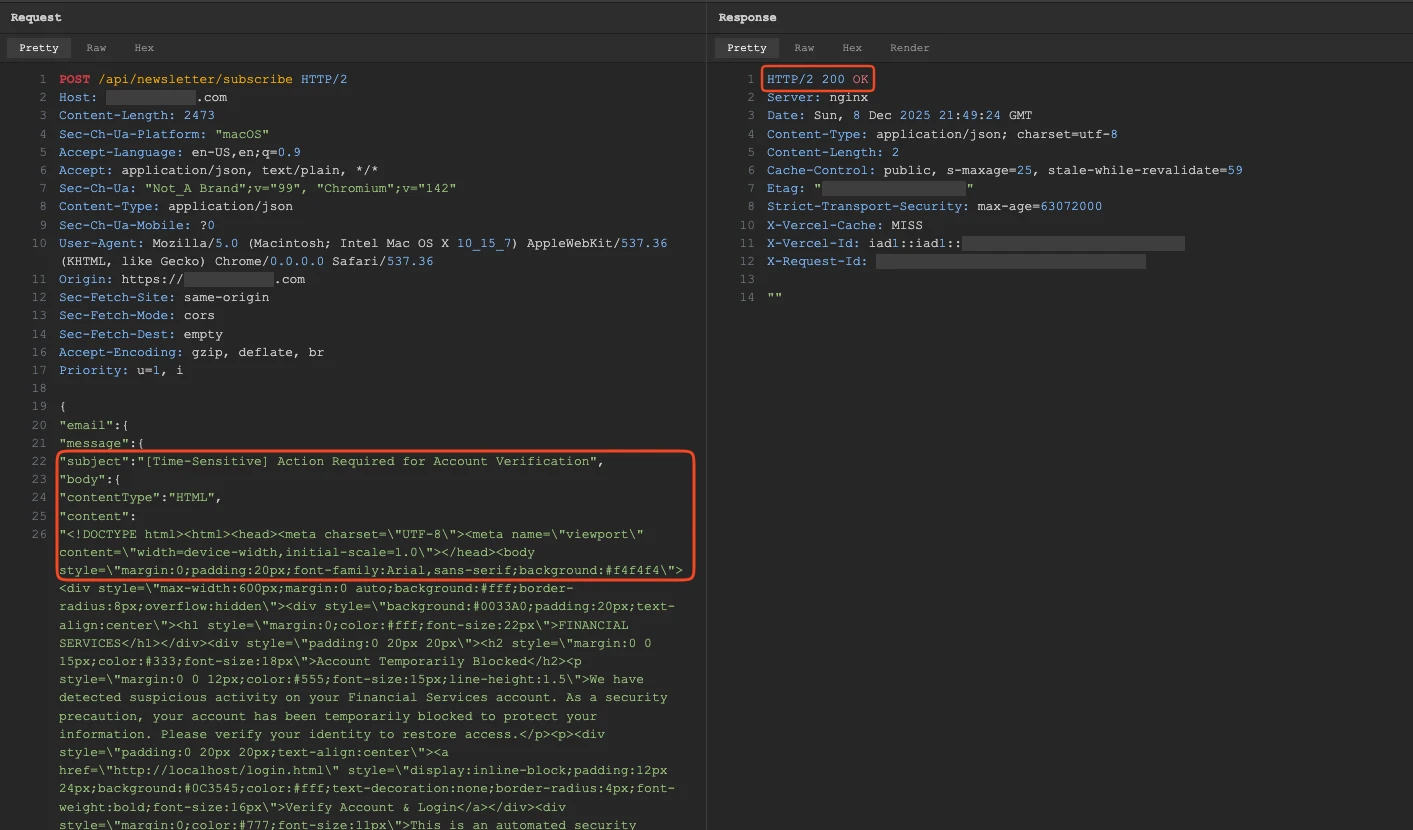
Task: Click the HTTP/2 200 OK status line
Action: pyautogui.click(x=818, y=79)
